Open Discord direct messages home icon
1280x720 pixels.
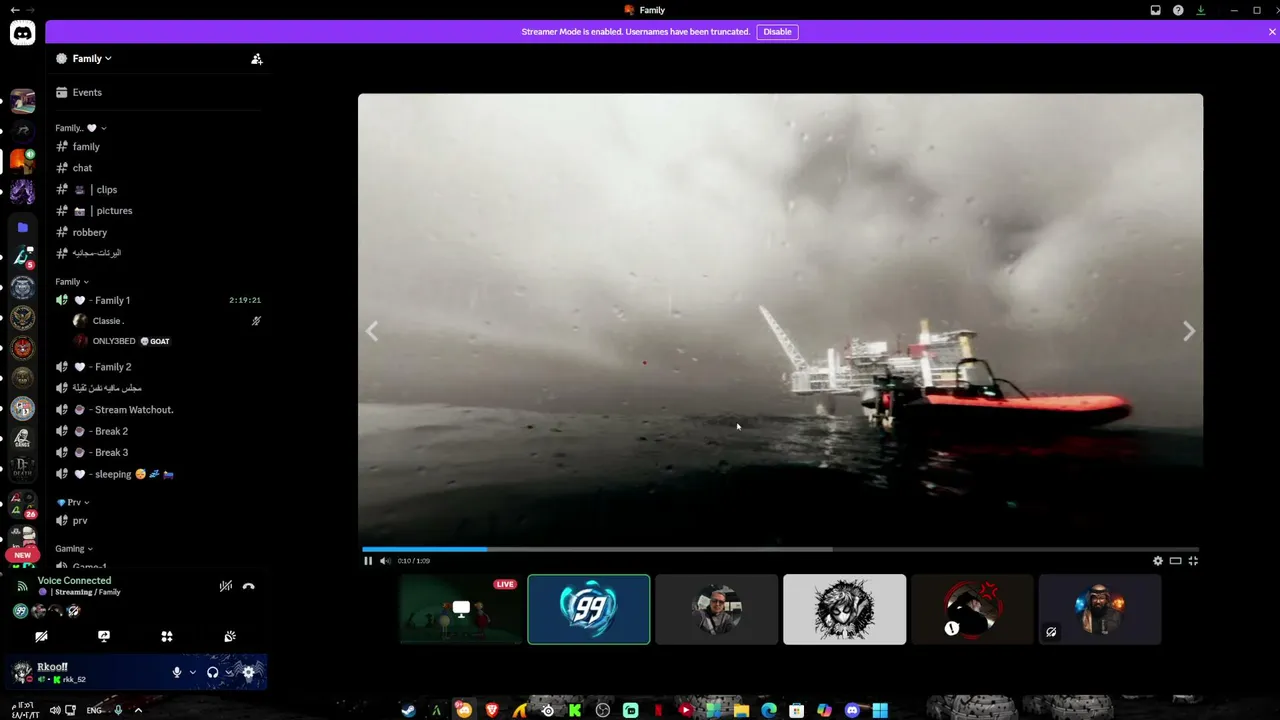click(x=22, y=33)
